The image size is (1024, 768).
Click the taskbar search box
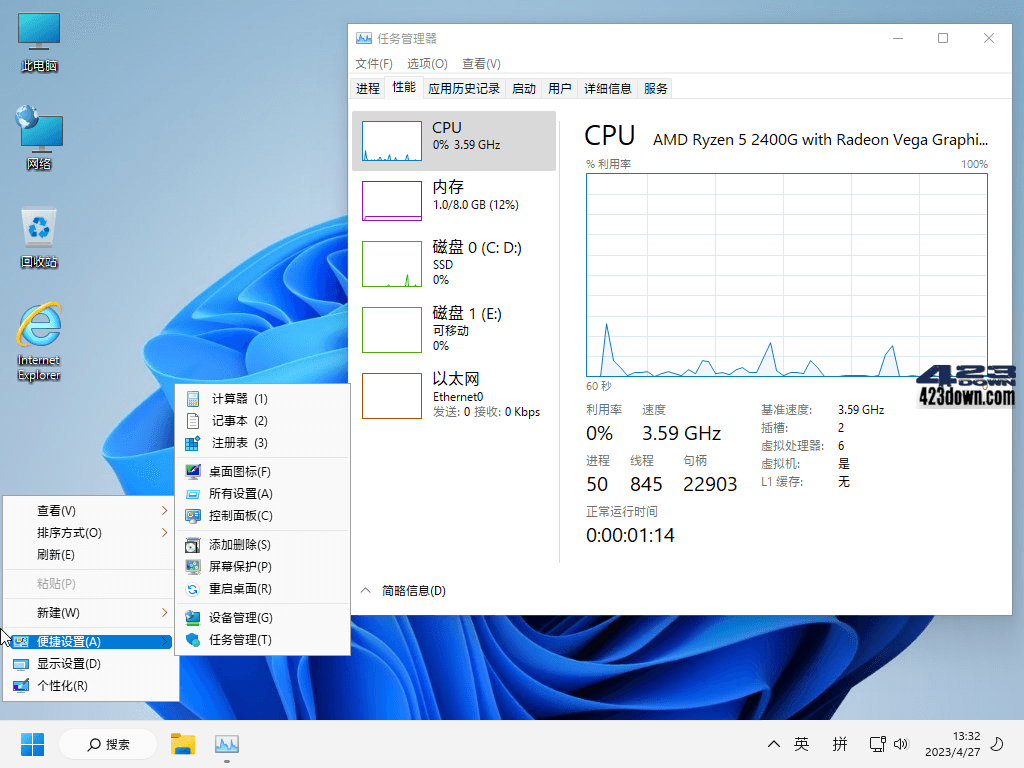(107, 744)
